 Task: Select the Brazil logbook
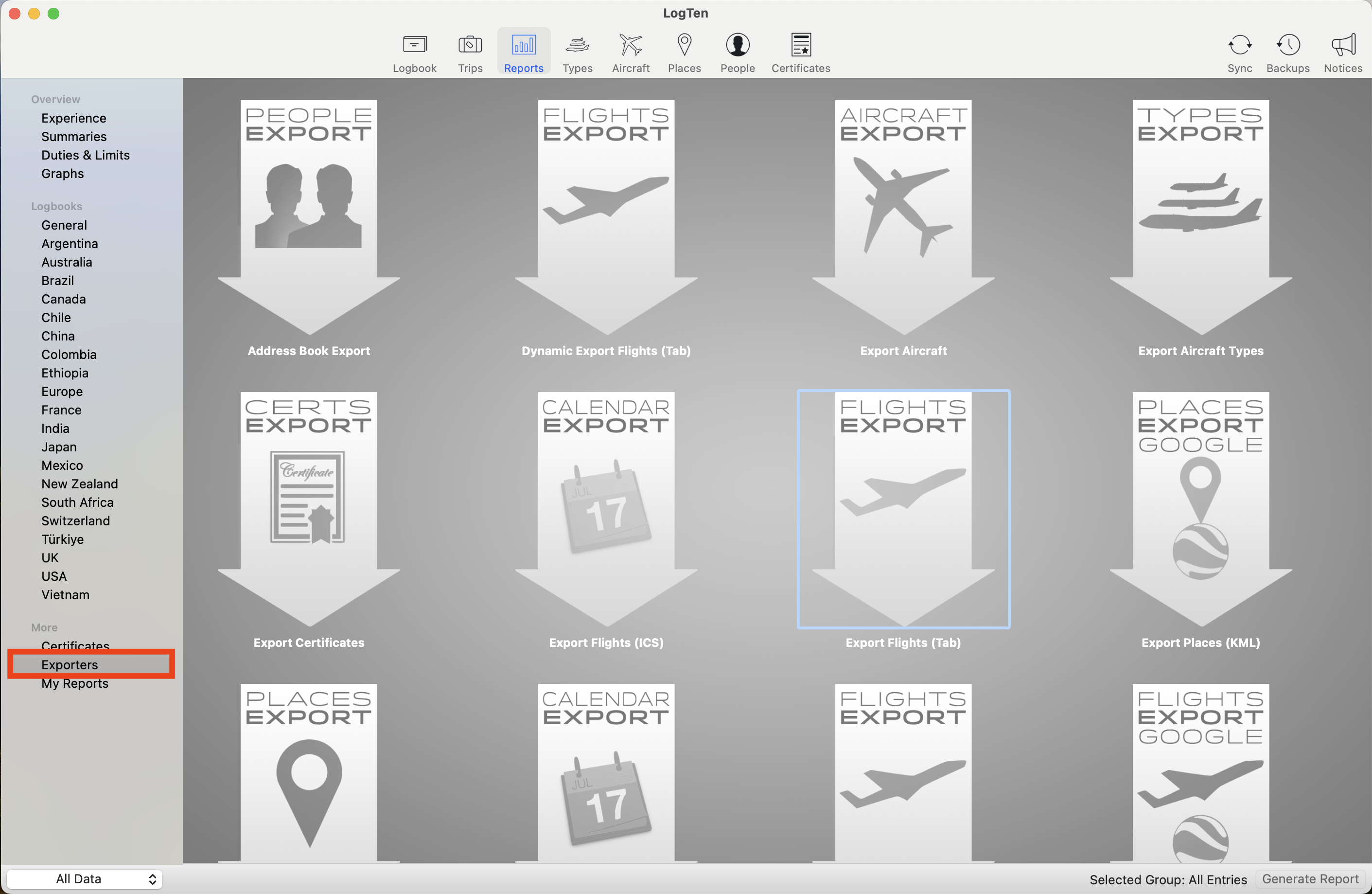[x=58, y=280]
